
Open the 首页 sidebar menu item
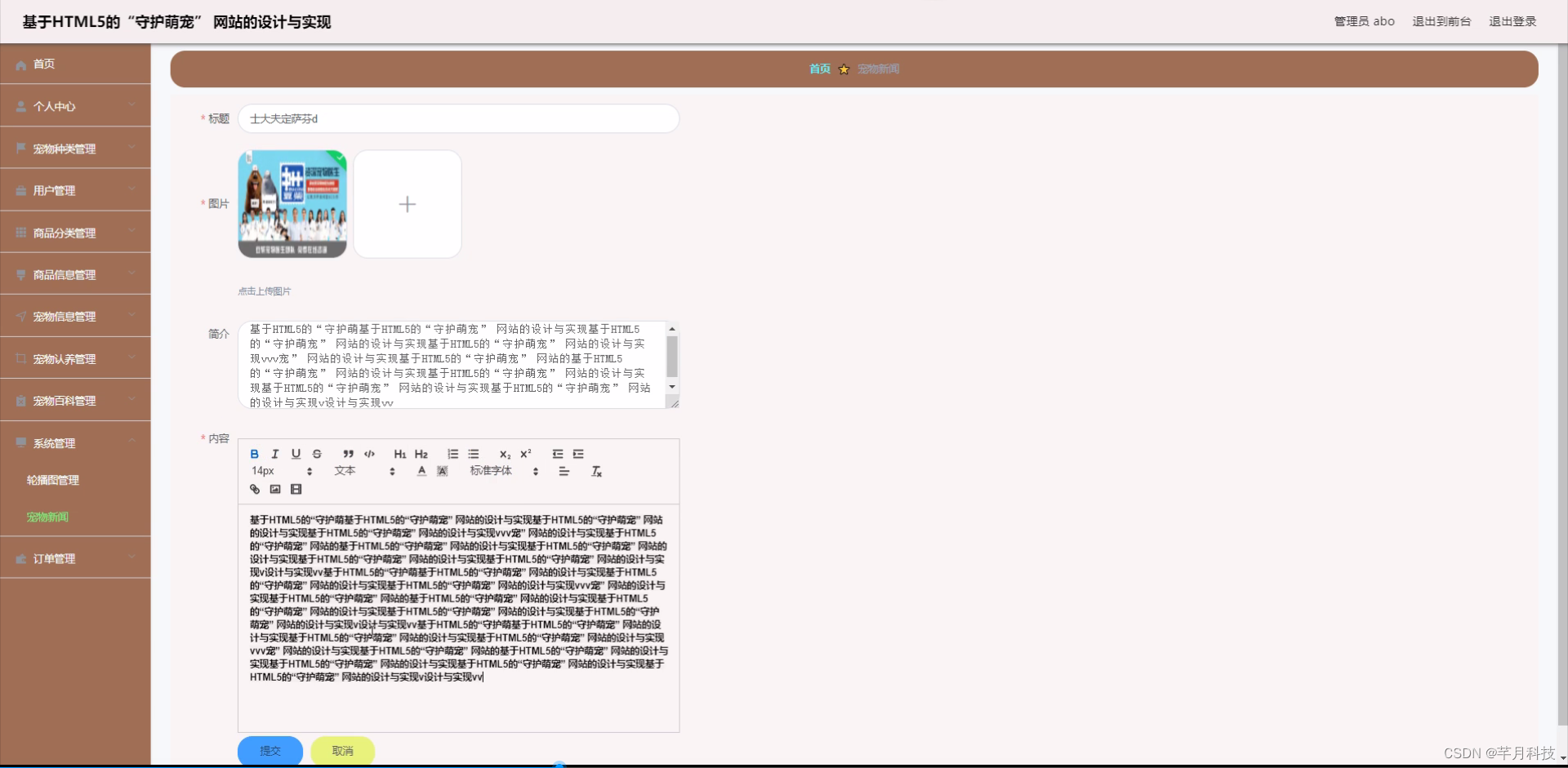(44, 64)
